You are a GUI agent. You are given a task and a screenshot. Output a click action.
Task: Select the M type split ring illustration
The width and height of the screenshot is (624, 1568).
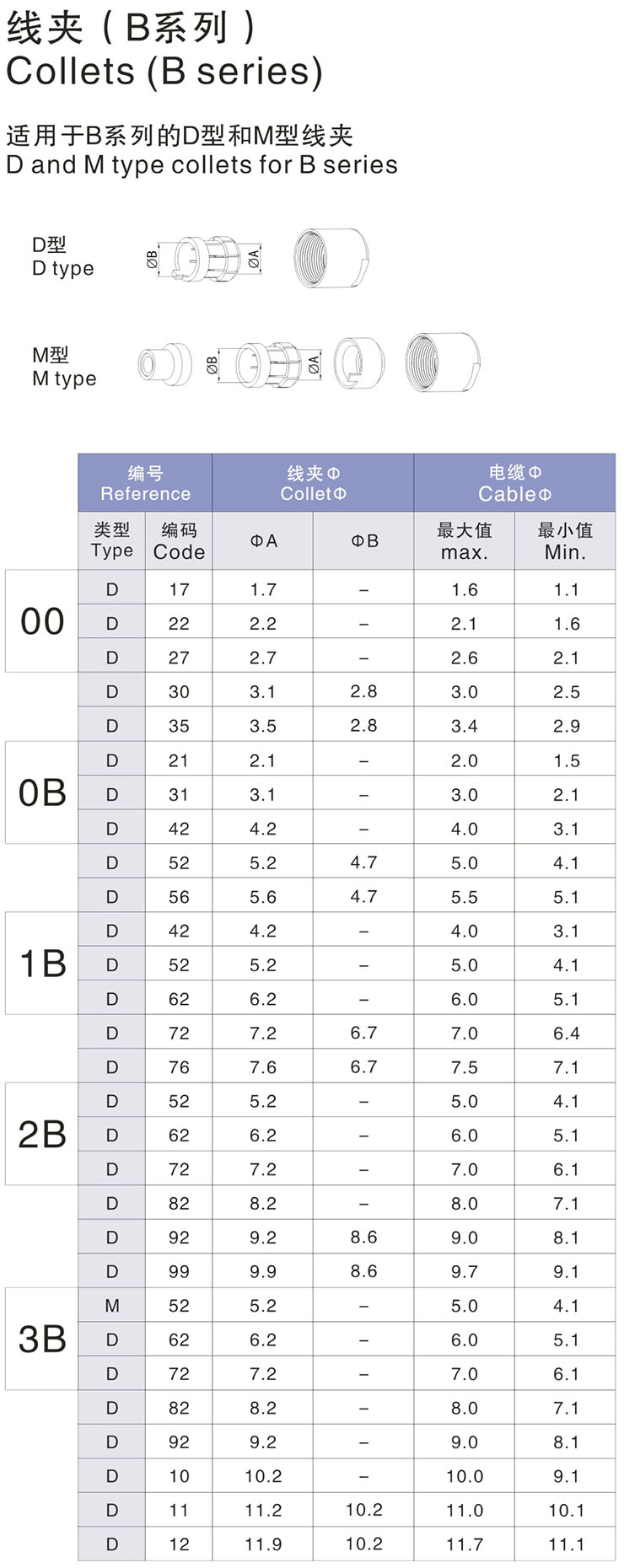(359, 364)
